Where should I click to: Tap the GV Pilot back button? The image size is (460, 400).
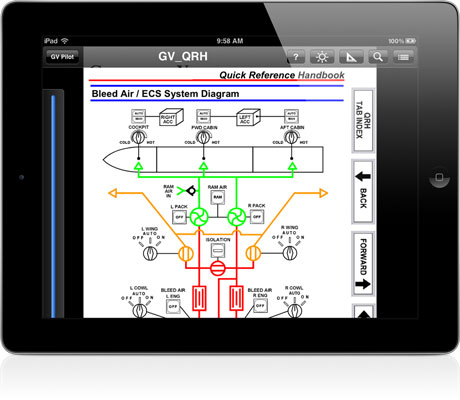coord(62,57)
